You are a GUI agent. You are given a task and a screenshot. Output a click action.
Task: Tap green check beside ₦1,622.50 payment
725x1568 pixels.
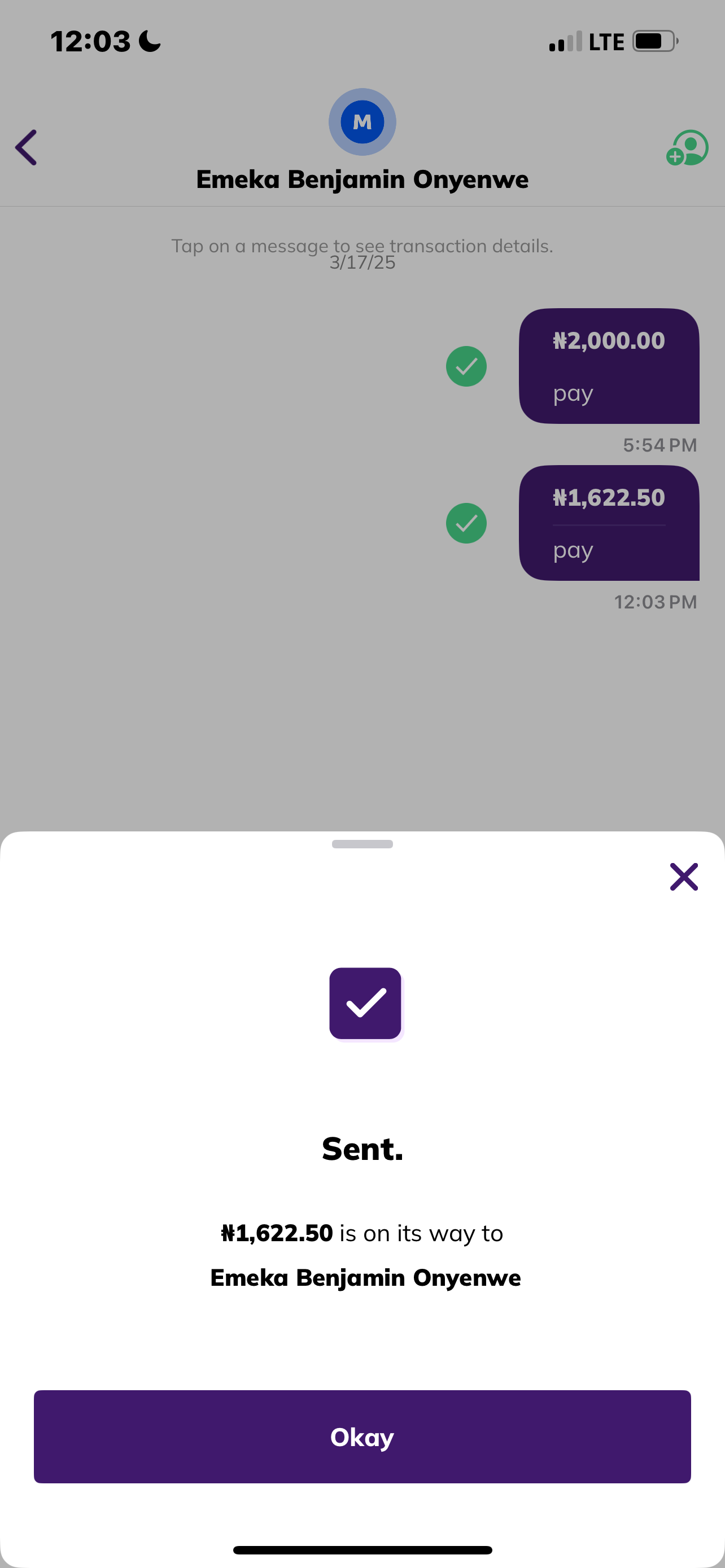pyautogui.click(x=466, y=523)
